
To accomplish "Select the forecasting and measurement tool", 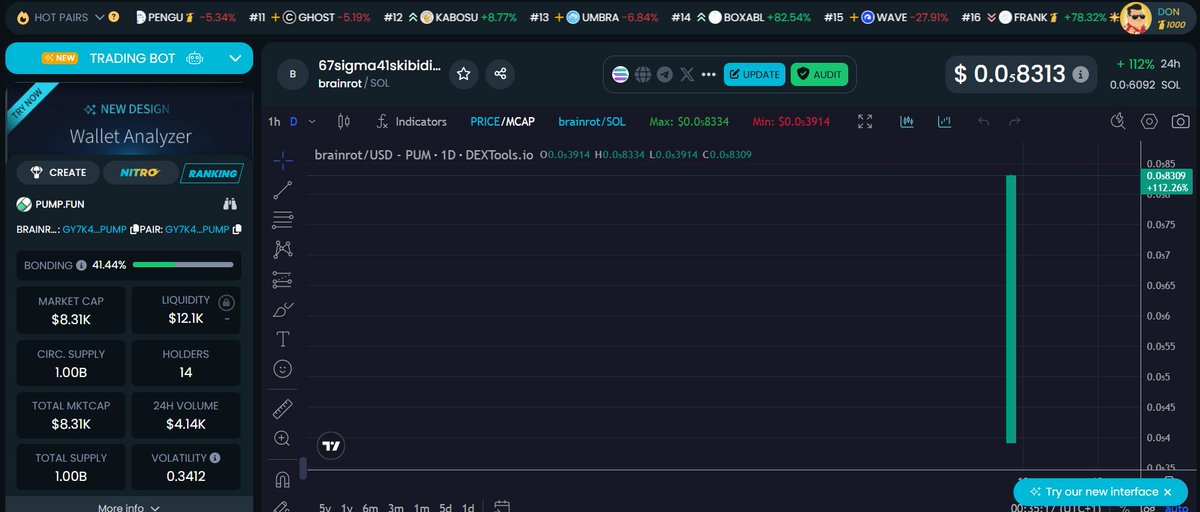I will (x=283, y=279).
